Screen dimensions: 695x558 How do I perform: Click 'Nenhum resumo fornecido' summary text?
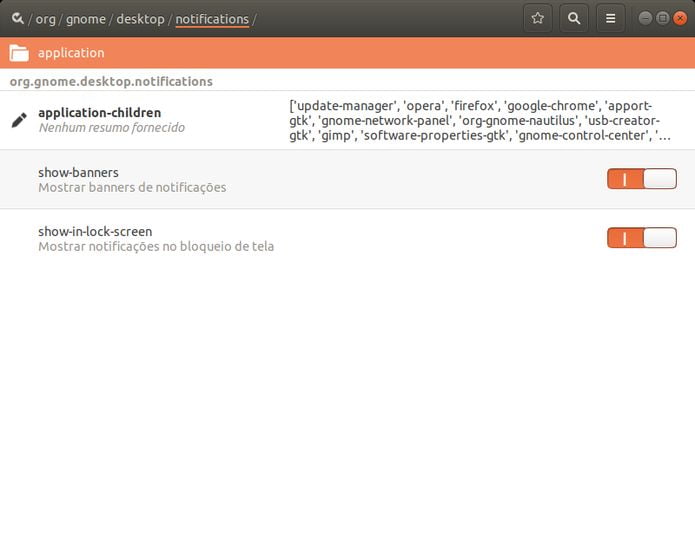coord(112,128)
